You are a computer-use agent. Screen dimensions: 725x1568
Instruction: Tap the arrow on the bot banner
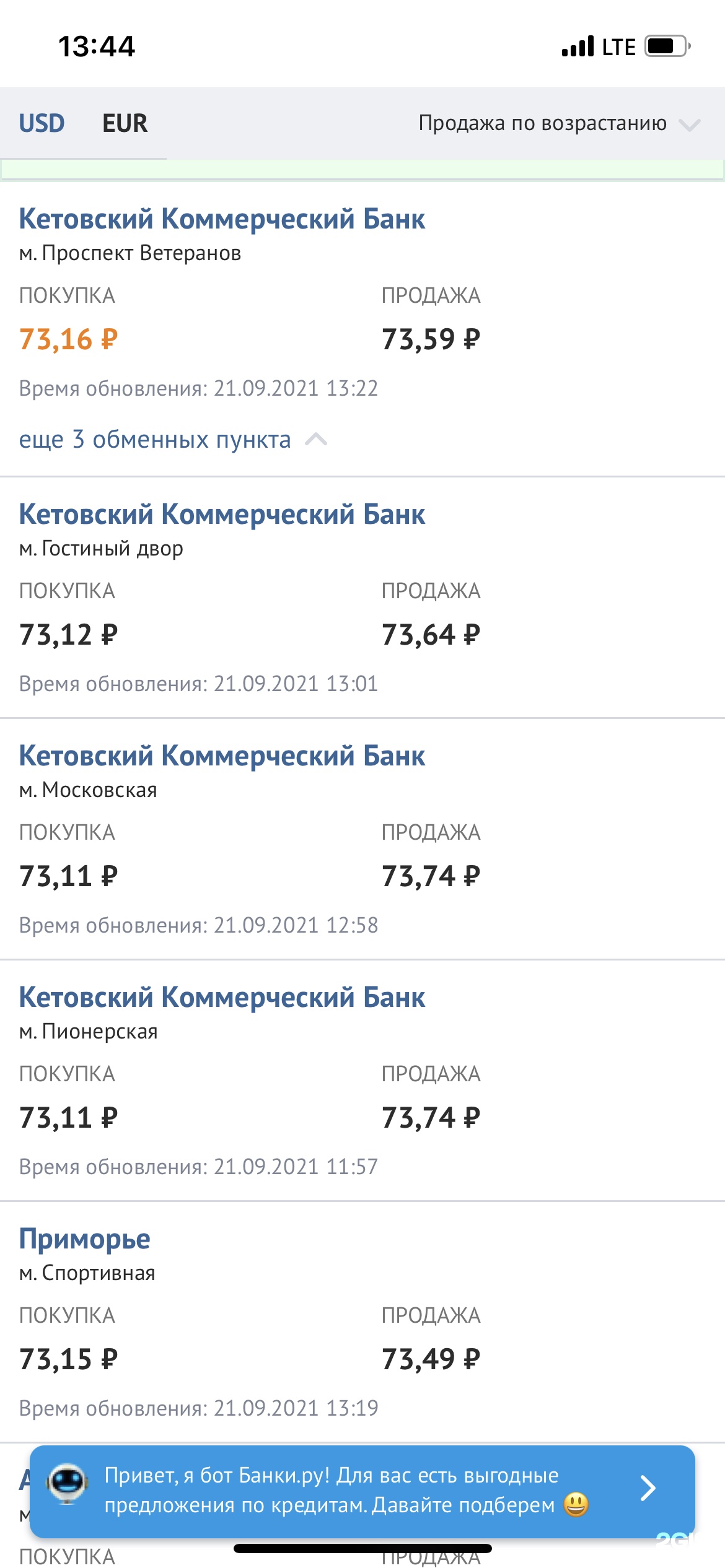pyautogui.click(x=648, y=1489)
